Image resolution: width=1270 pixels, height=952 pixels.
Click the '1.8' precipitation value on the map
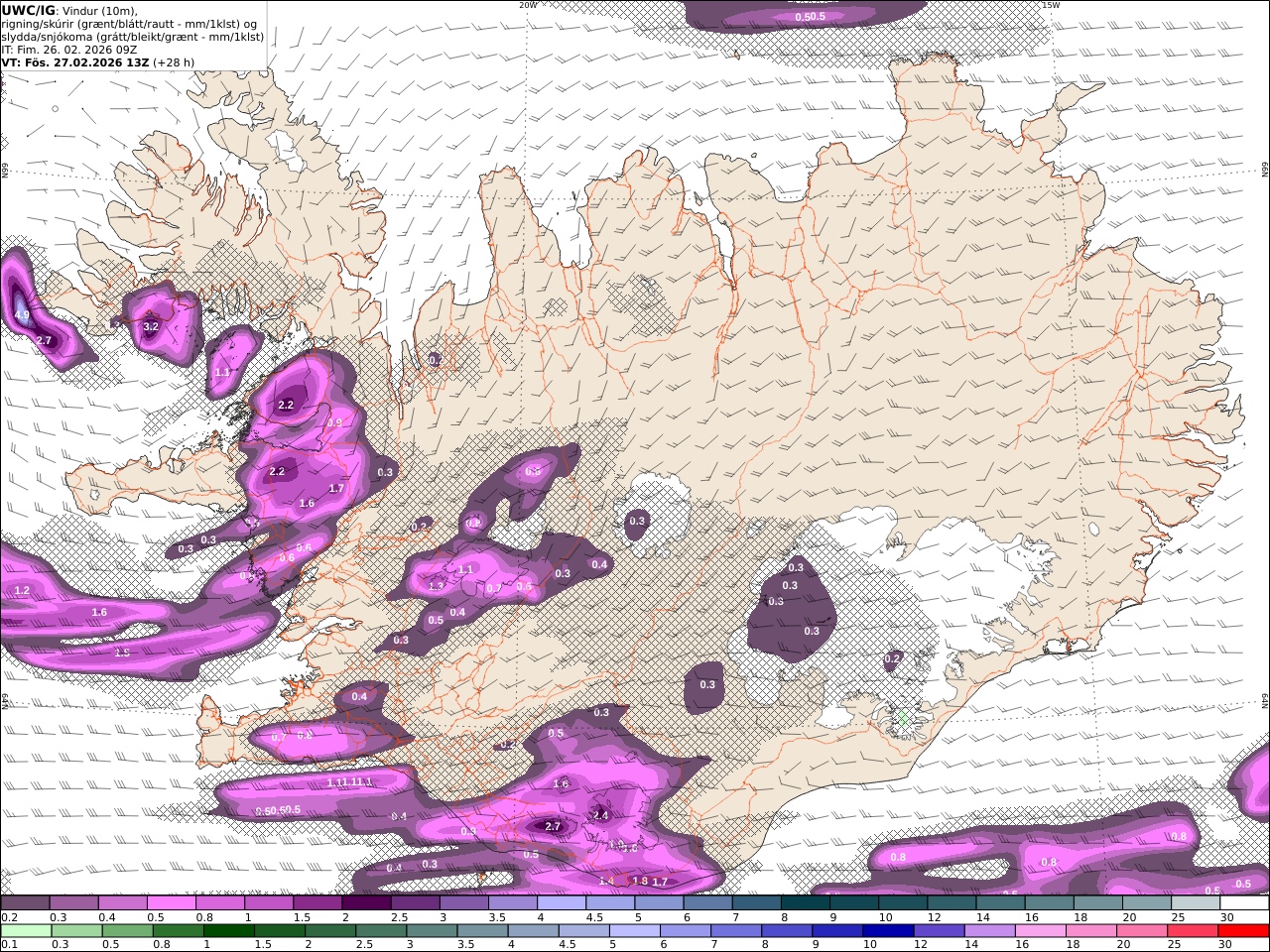640,881
